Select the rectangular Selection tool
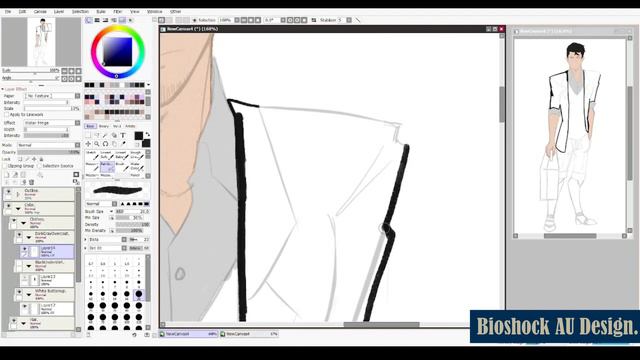This screenshot has height=360, width=640. [88, 135]
